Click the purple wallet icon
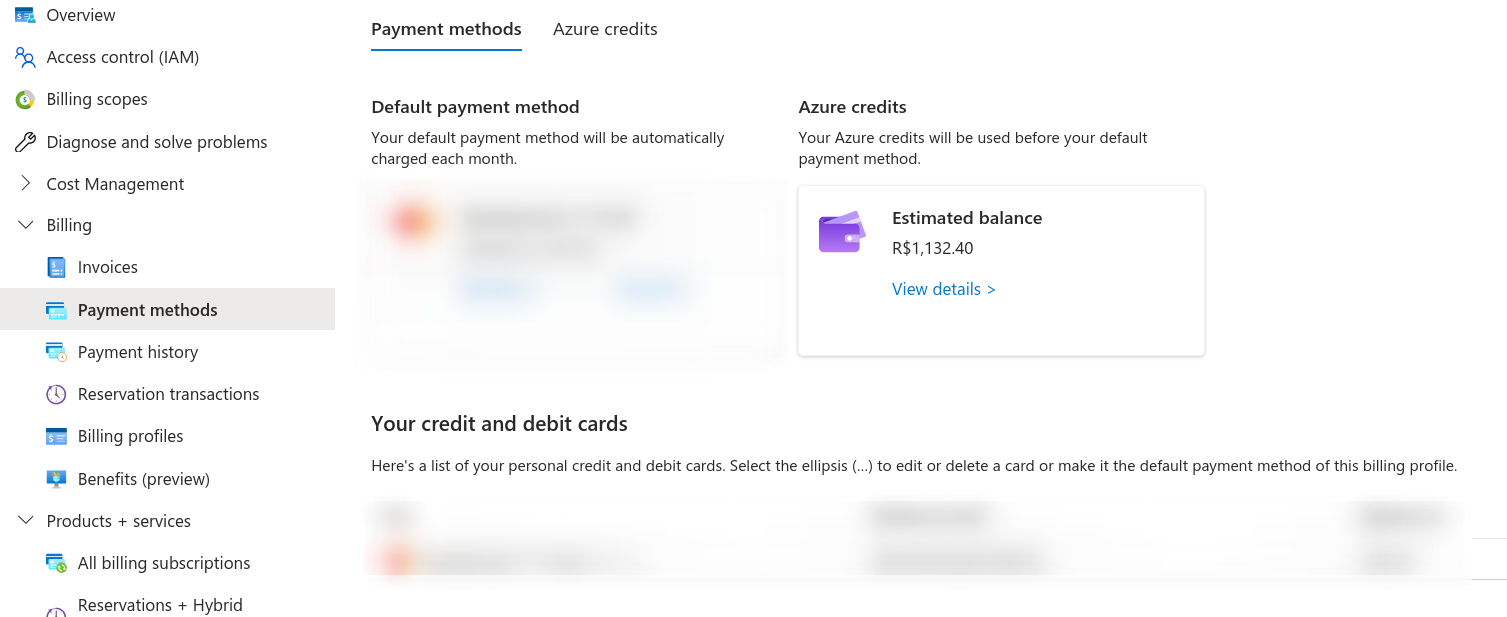The height and width of the screenshot is (617, 1507). [841, 232]
